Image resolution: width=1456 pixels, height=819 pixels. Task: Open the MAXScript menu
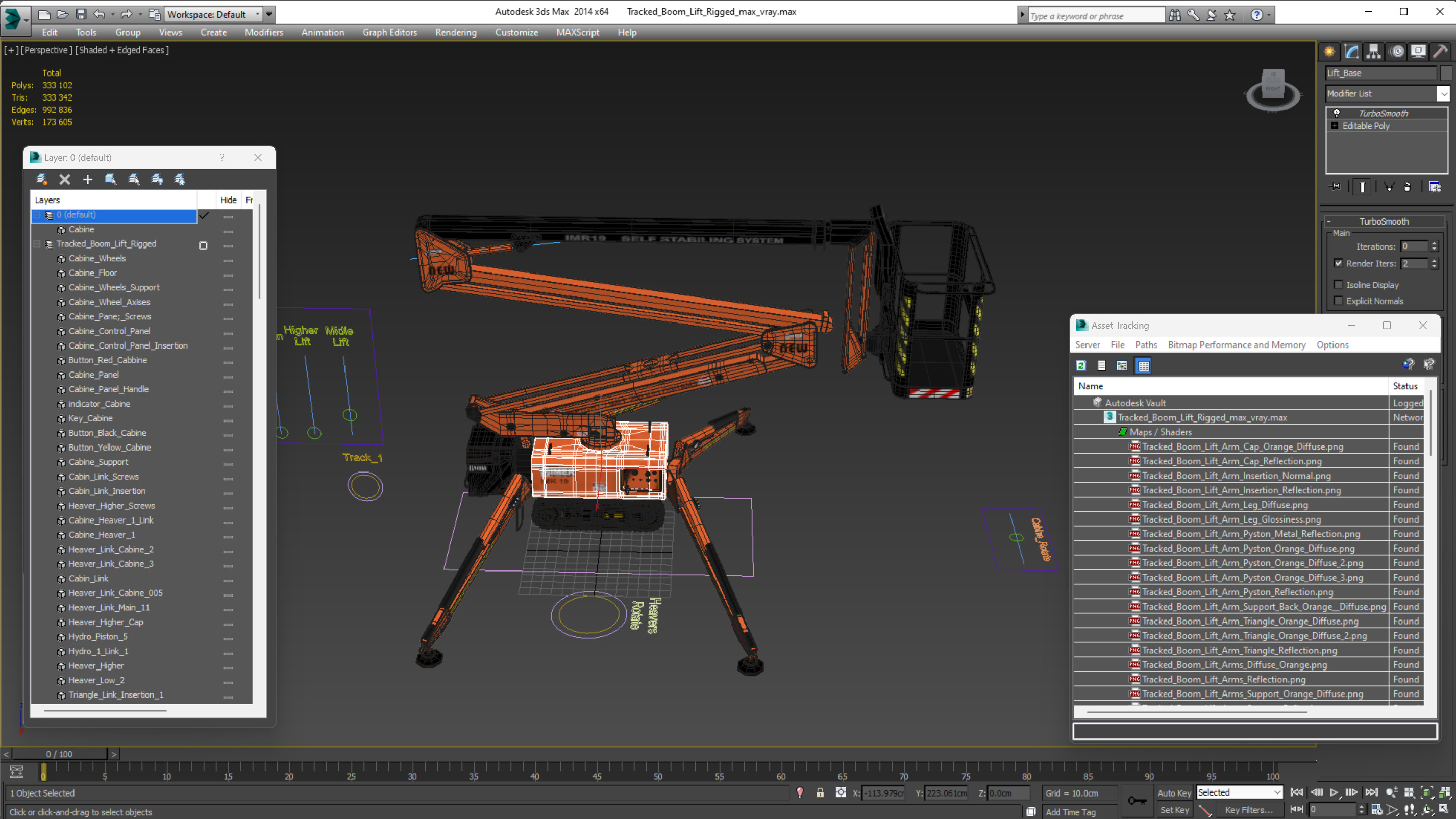pyautogui.click(x=577, y=32)
